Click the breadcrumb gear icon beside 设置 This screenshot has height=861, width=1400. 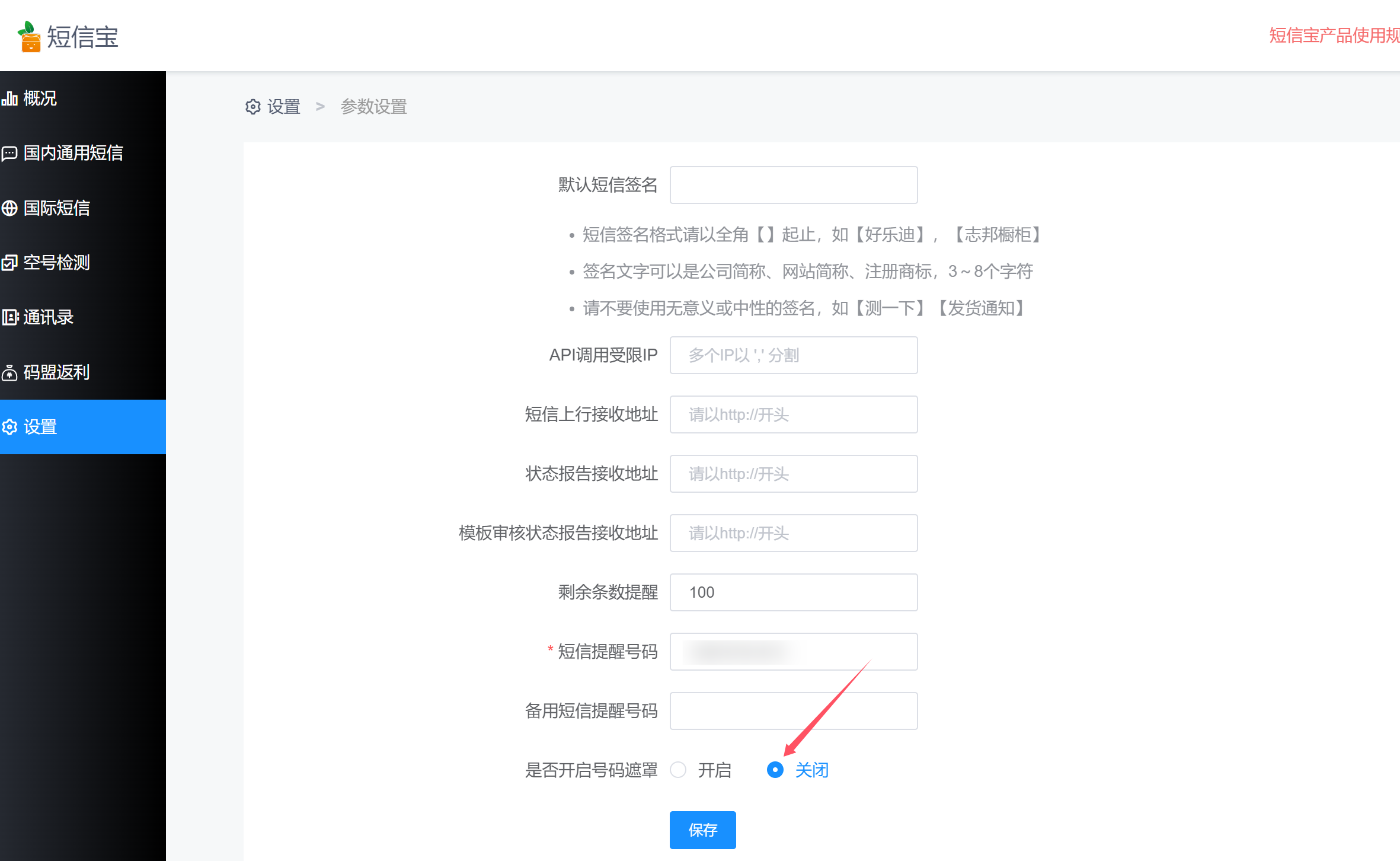click(x=253, y=107)
